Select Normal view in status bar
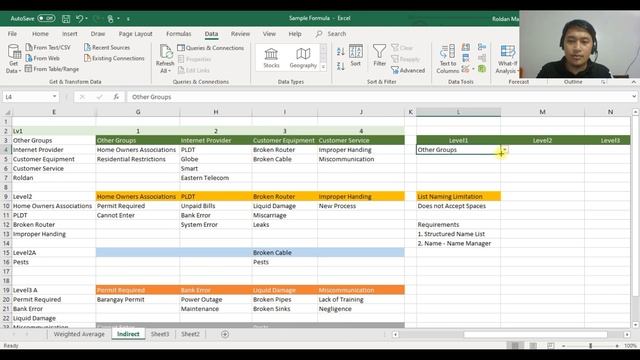Screen dimensions: 640x360 coord(515,346)
